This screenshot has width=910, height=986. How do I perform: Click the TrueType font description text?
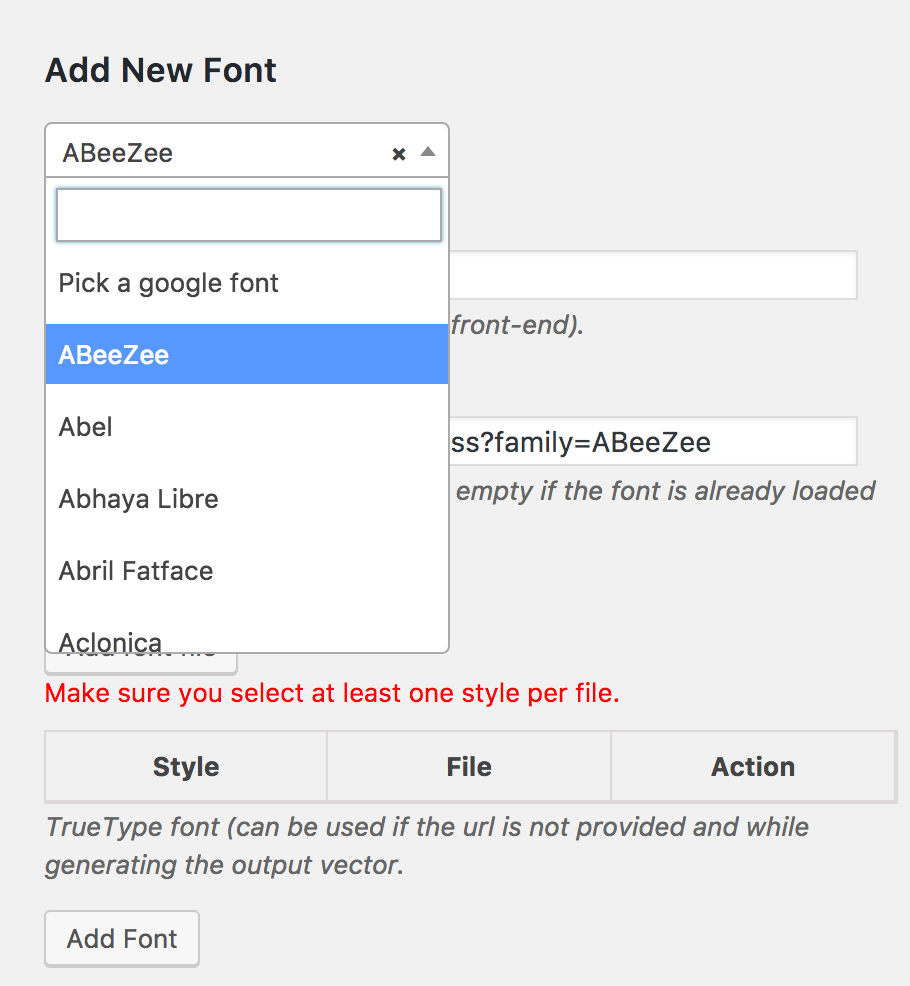[427, 846]
